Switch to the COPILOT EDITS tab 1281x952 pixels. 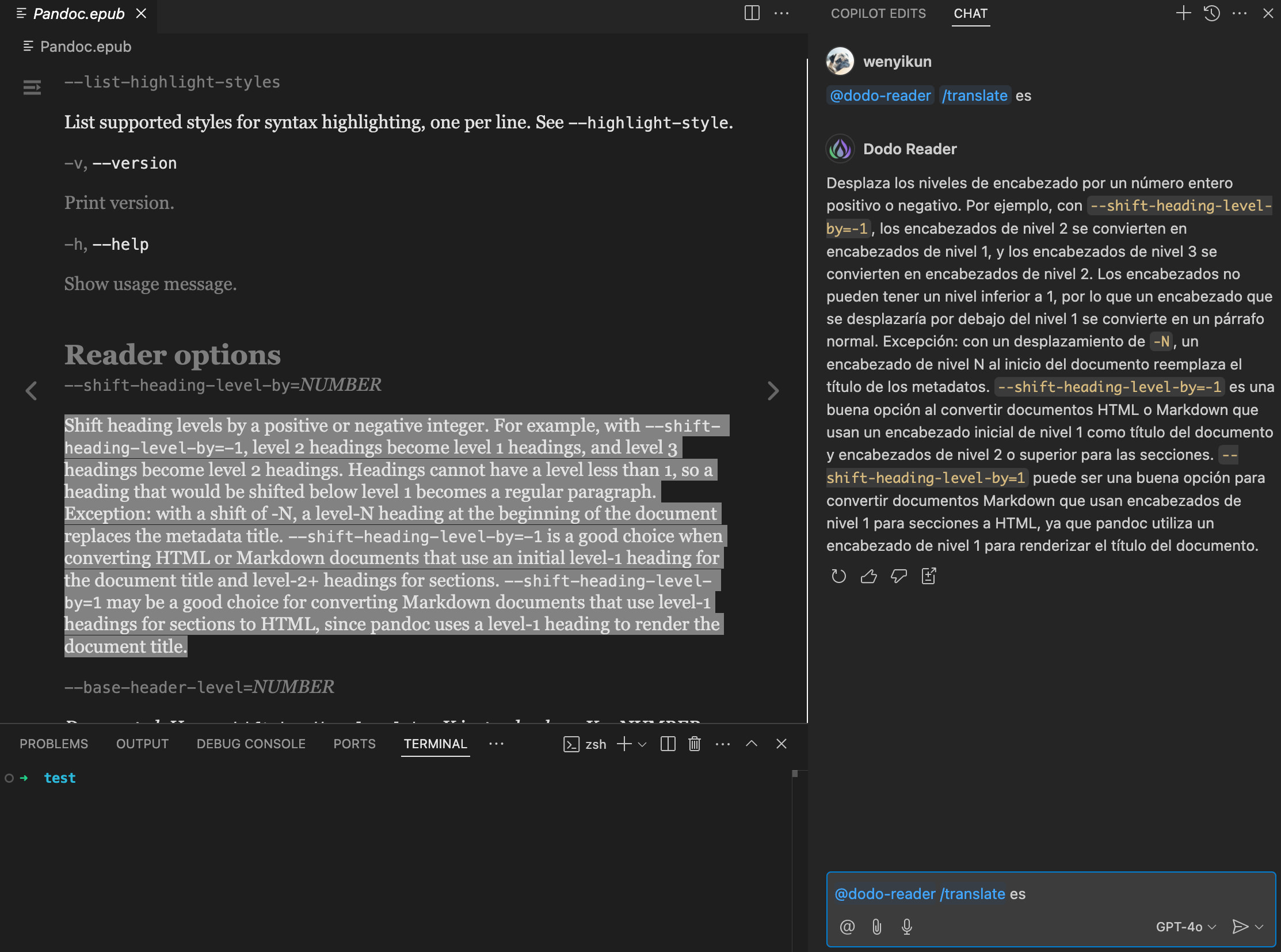(878, 13)
